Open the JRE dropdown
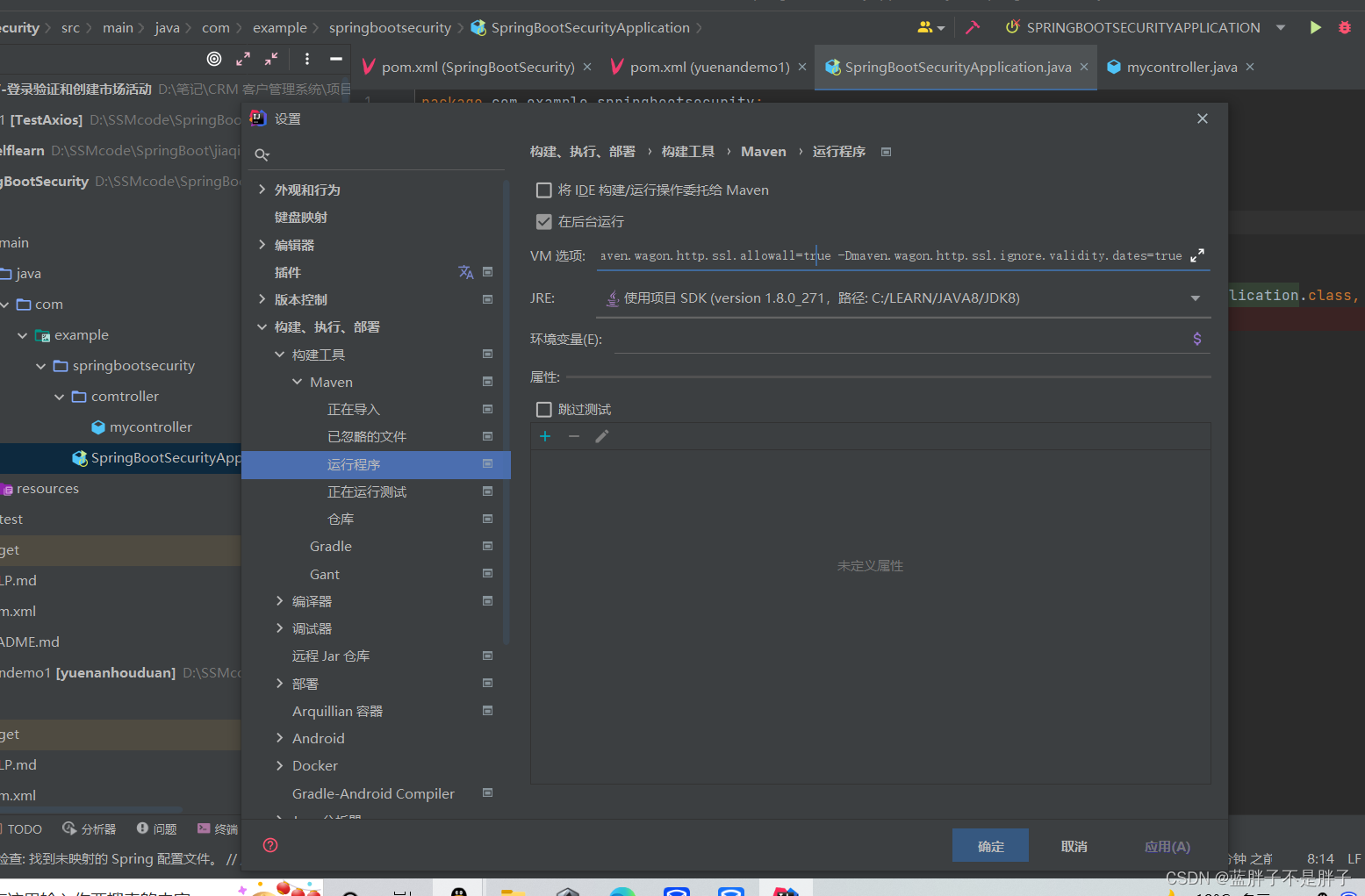 pyautogui.click(x=1195, y=298)
